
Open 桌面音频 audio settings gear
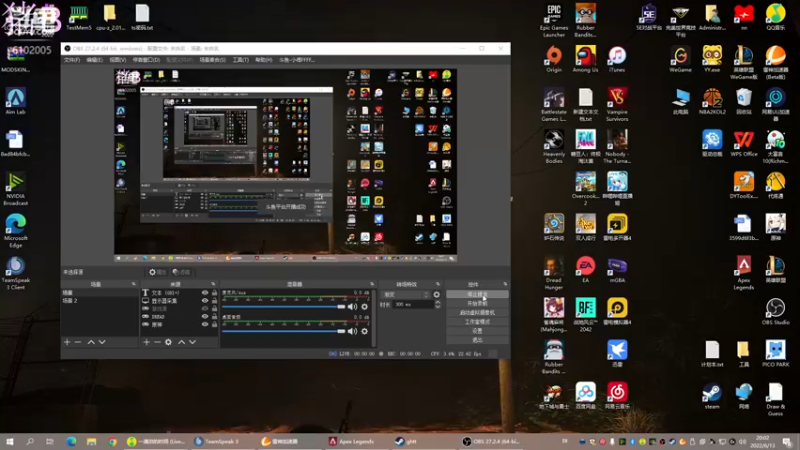pyautogui.click(x=364, y=331)
